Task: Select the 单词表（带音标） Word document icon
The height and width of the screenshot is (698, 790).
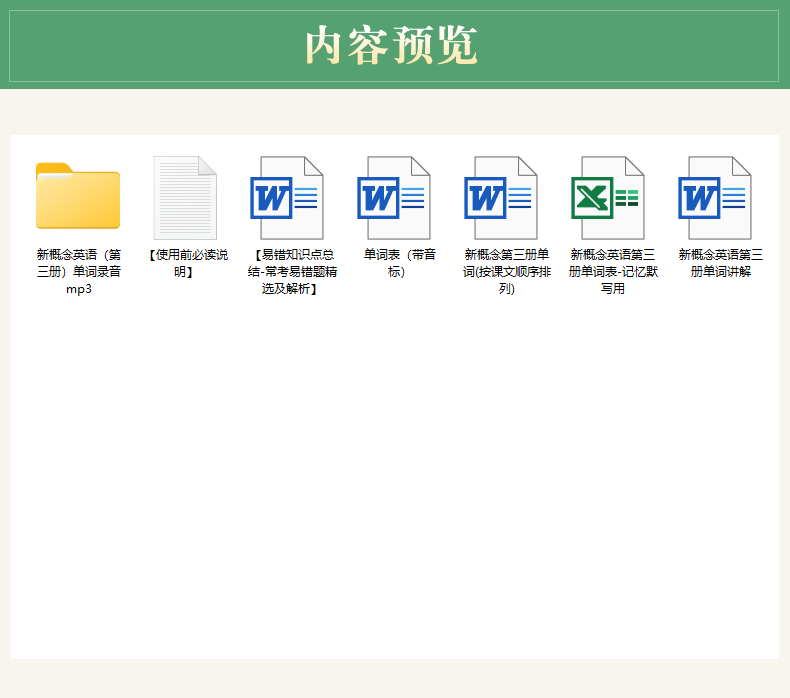Action: click(394, 198)
